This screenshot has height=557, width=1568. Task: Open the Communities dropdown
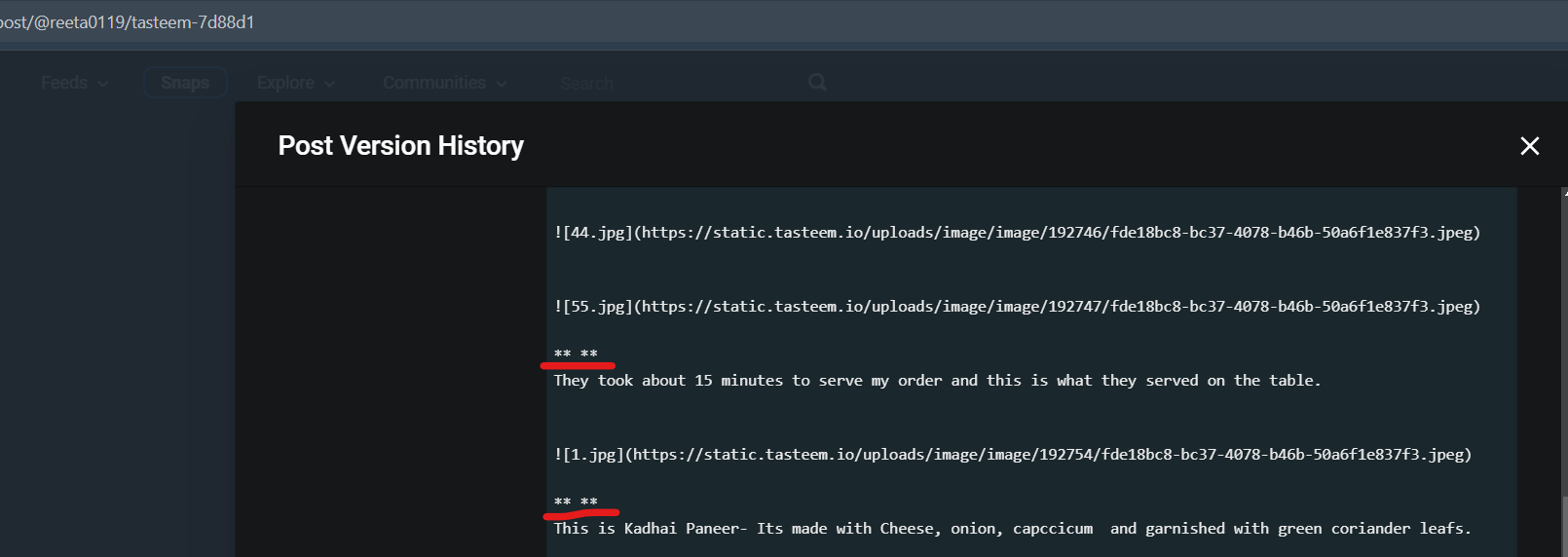point(444,83)
